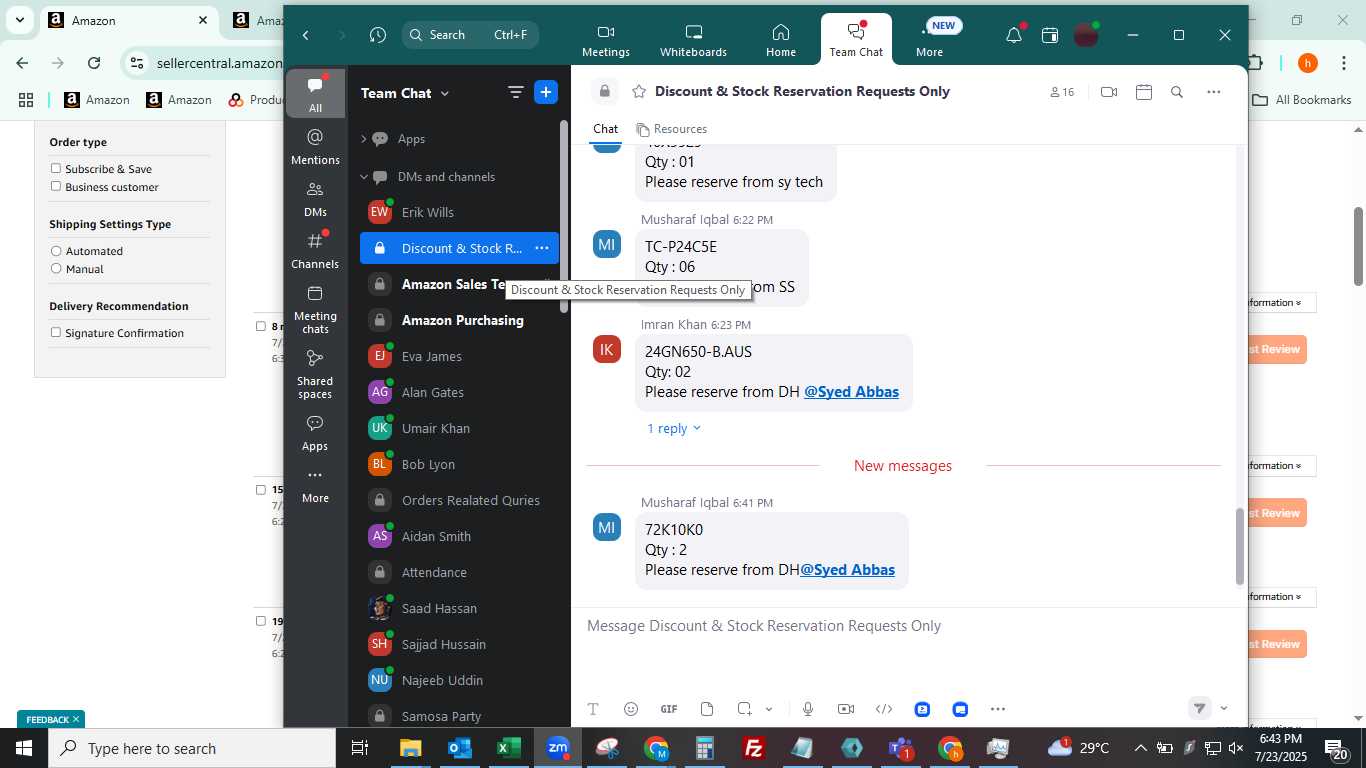The height and width of the screenshot is (768, 1366).
Task: Click the screenshot capture icon
Action: [x=744, y=709]
